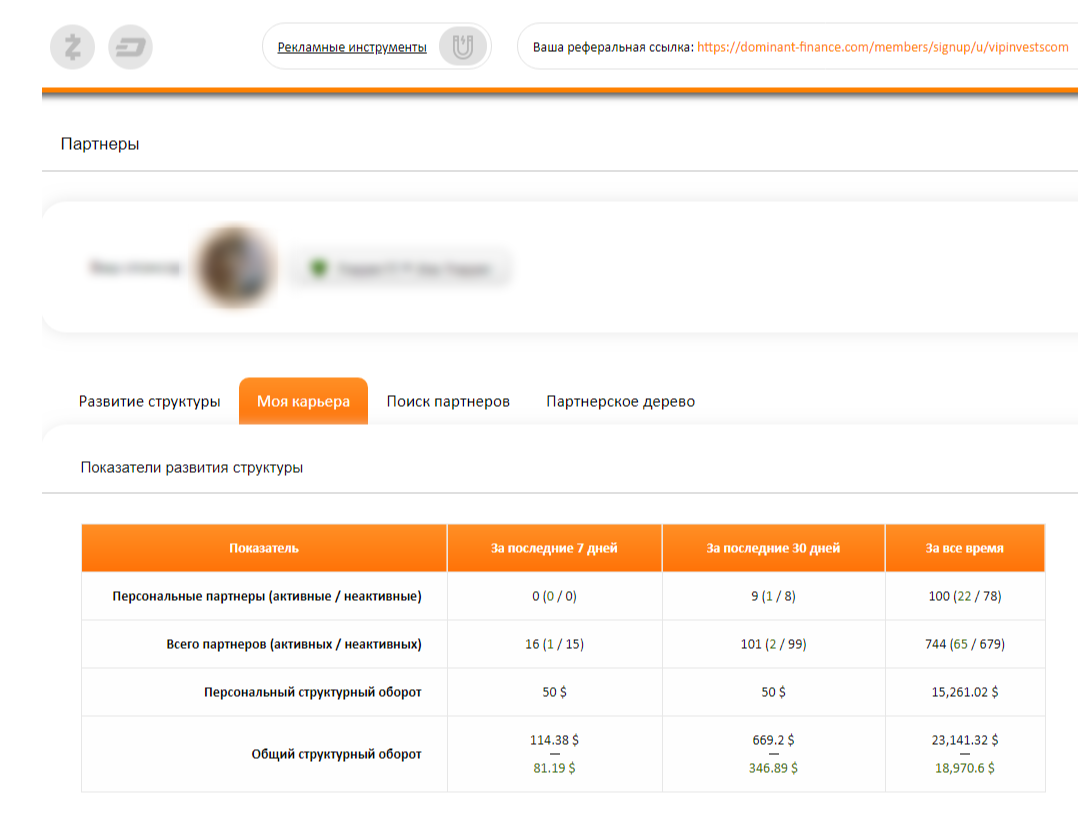Click the green status dot beside avatar

[318, 268]
